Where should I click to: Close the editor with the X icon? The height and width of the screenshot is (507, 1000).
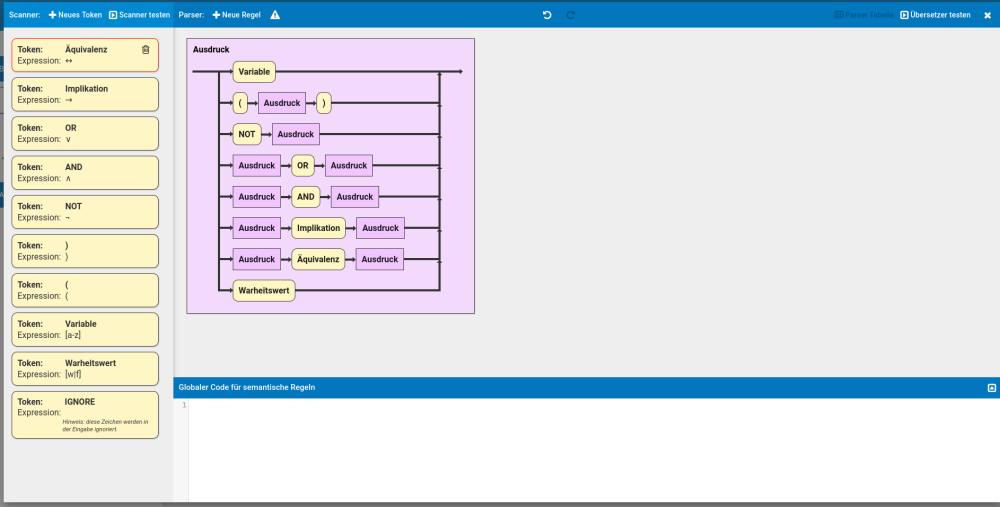click(987, 15)
